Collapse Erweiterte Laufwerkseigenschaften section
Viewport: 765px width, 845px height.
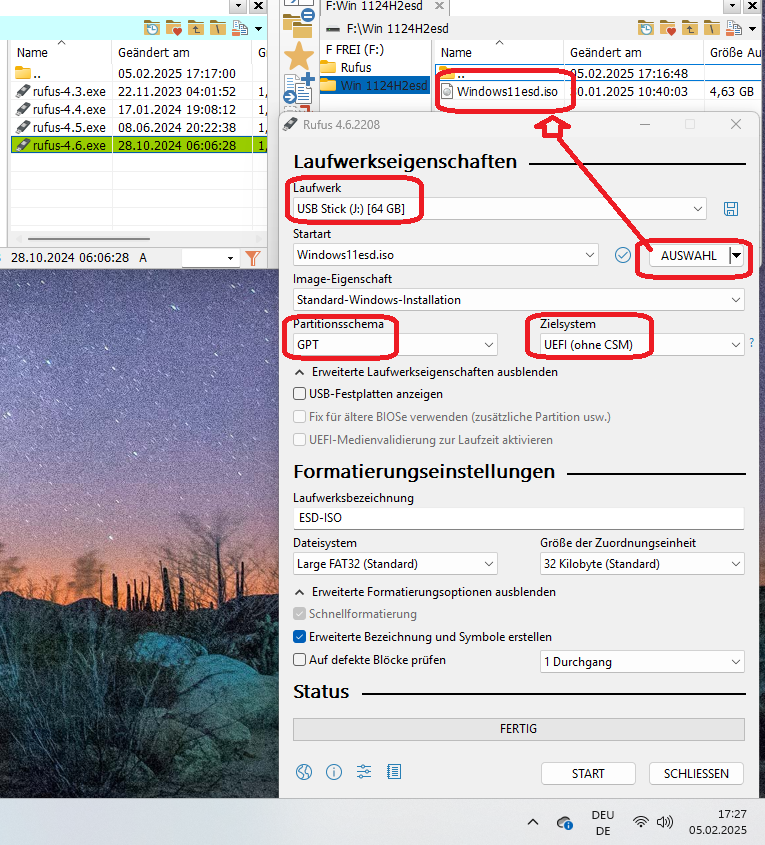pos(300,372)
